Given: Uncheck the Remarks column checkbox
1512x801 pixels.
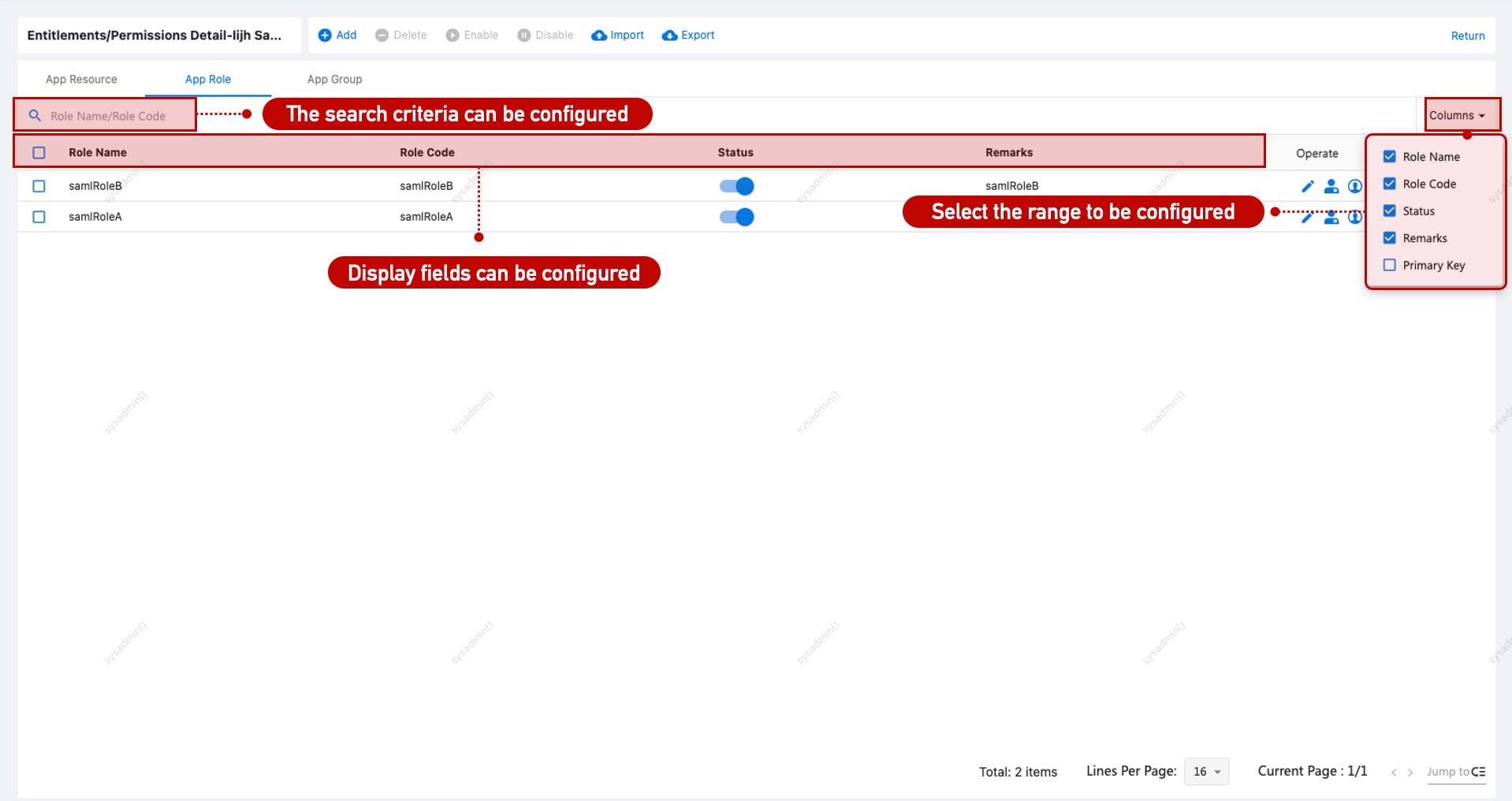Looking at the screenshot, I should click(1390, 238).
